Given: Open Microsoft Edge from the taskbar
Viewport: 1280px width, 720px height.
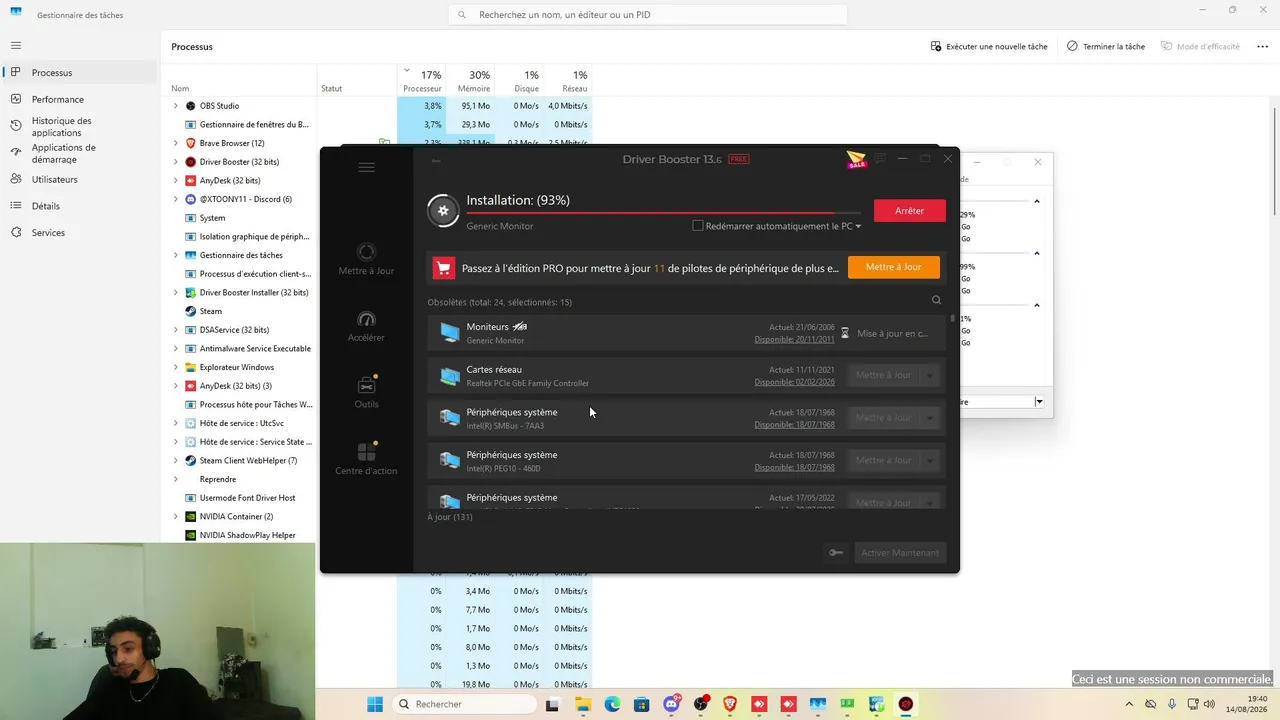Looking at the screenshot, I should point(612,704).
